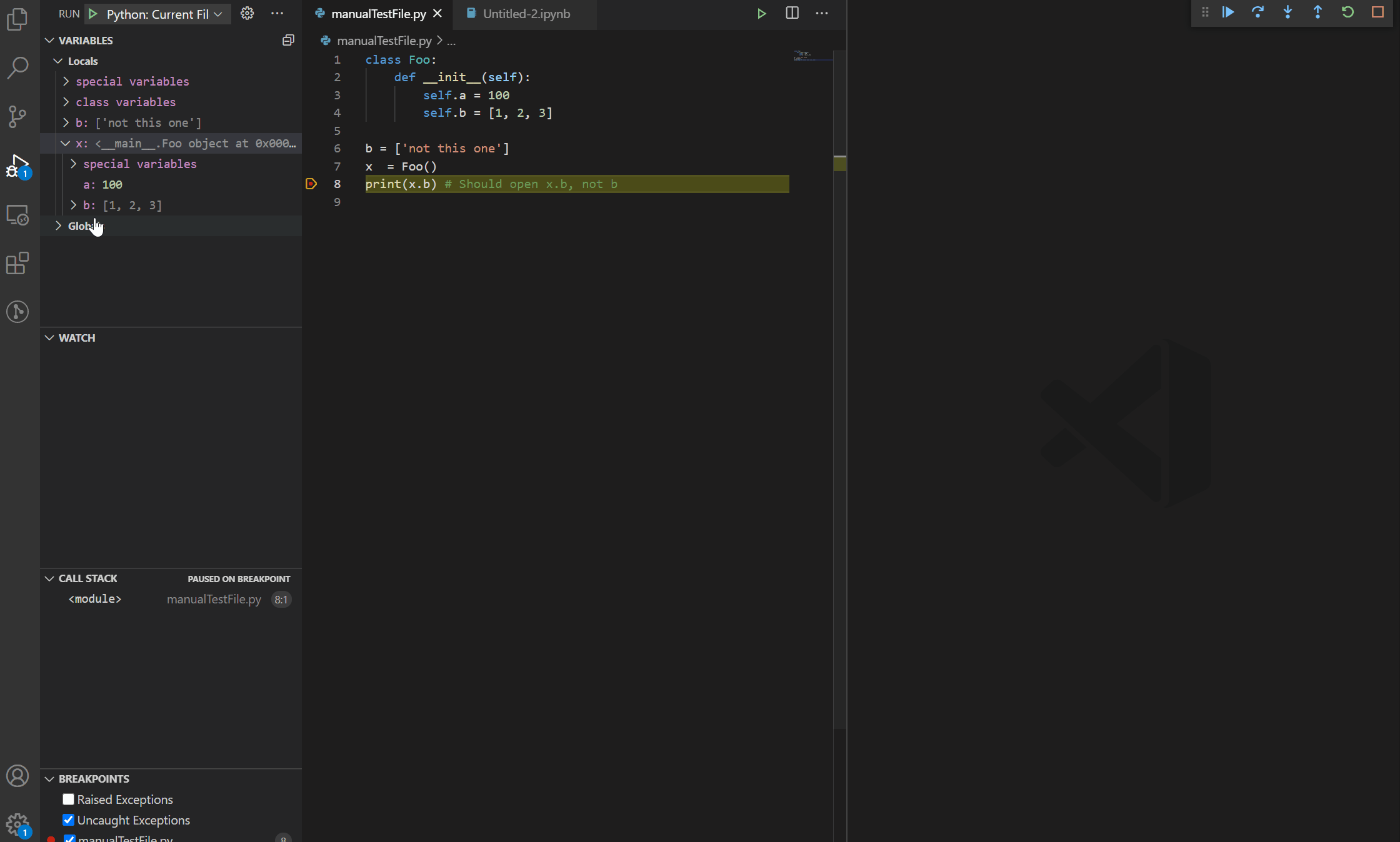Screen dimensions: 1400x842
Task: Click the breadcrumb ellipsis item
Action: [451, 41]
